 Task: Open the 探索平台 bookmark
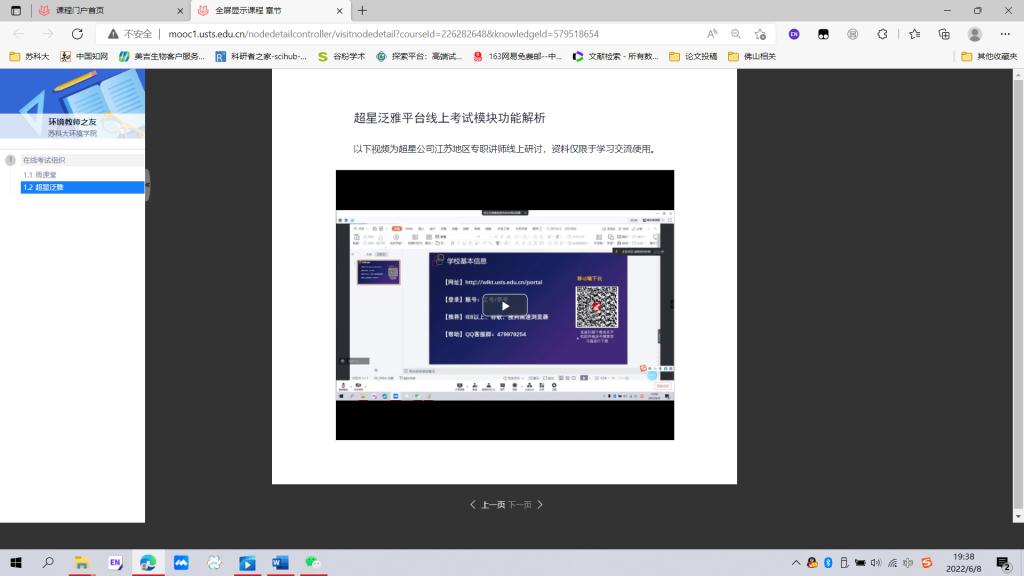[419, 56]
